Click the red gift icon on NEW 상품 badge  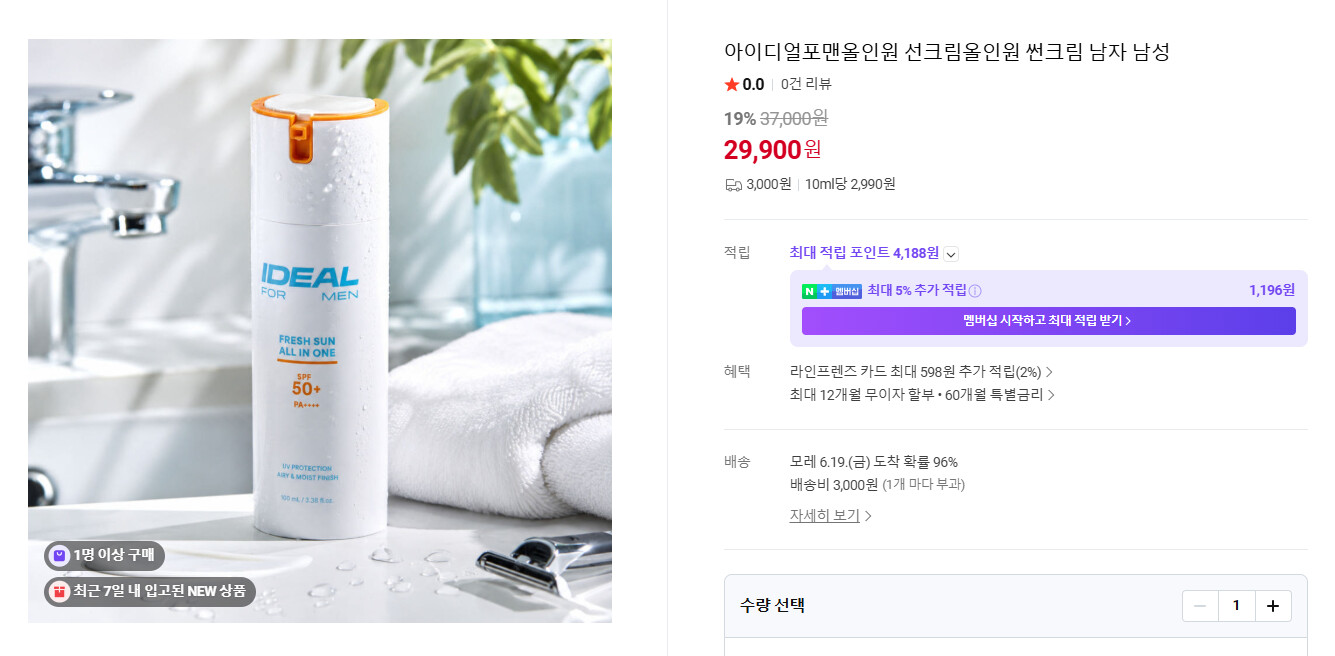click(x=59, y=591)
